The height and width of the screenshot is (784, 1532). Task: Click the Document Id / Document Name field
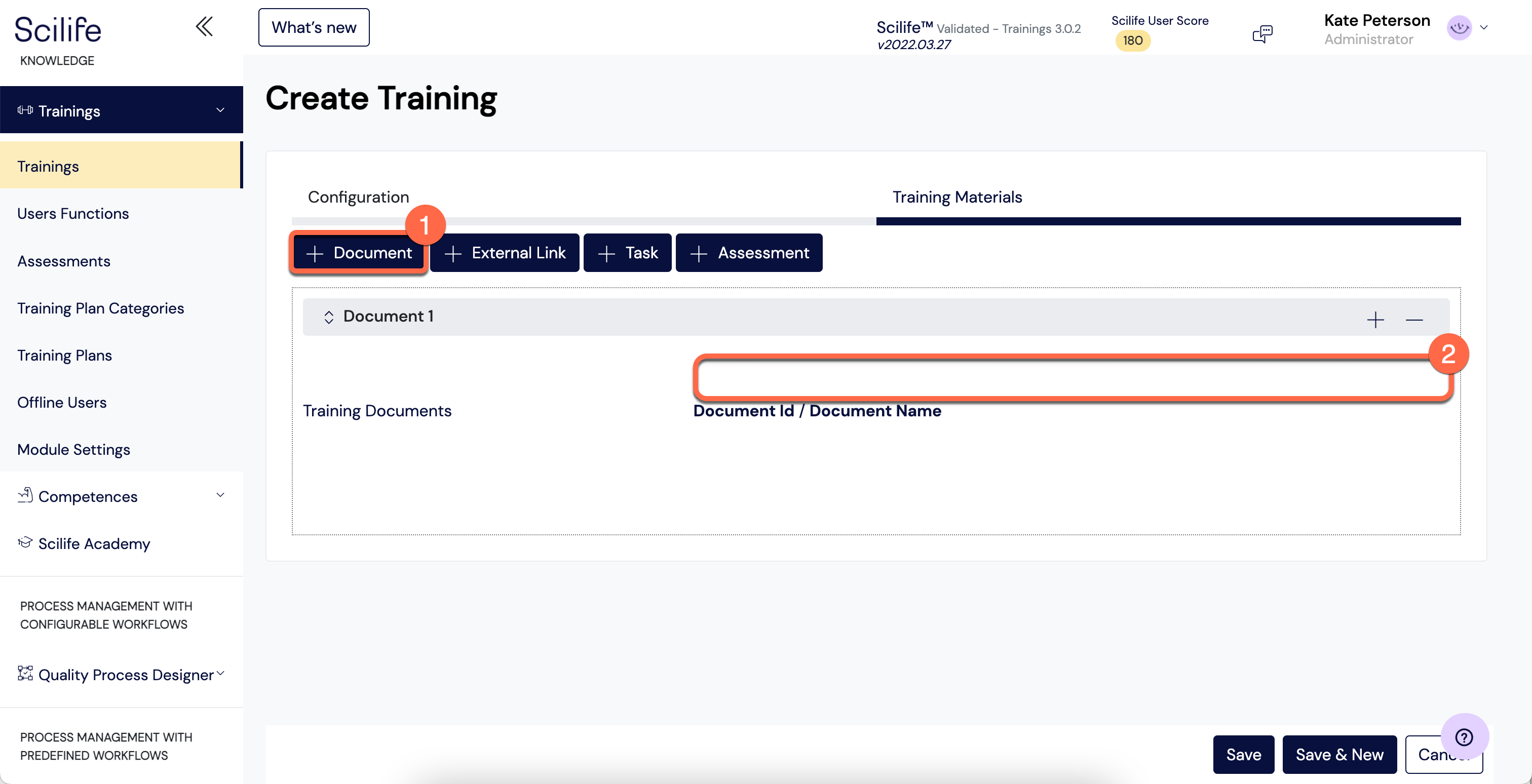tap(1073, 379)
